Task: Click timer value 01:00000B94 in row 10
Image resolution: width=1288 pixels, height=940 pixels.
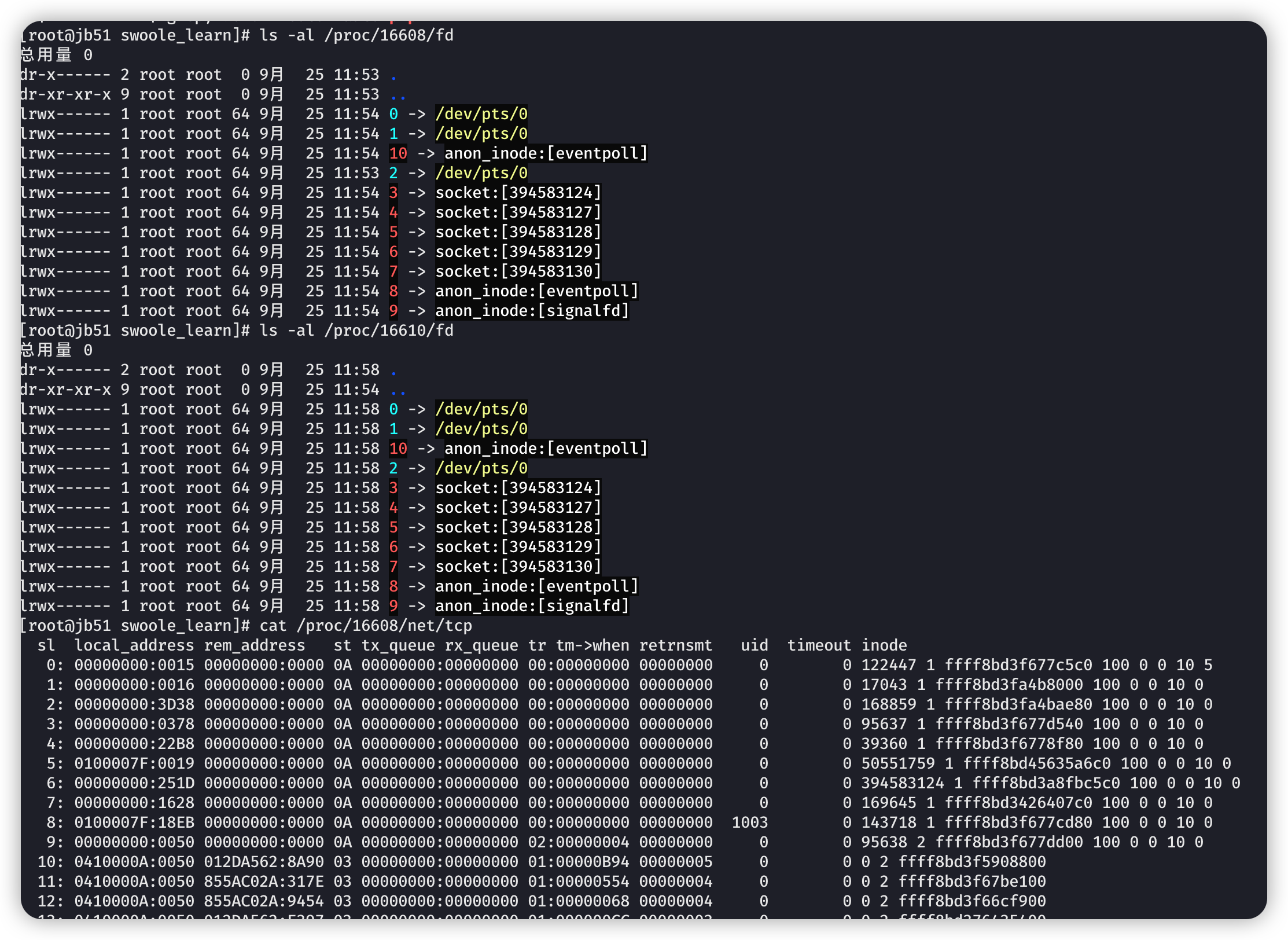Action: [x=579, y=862]
